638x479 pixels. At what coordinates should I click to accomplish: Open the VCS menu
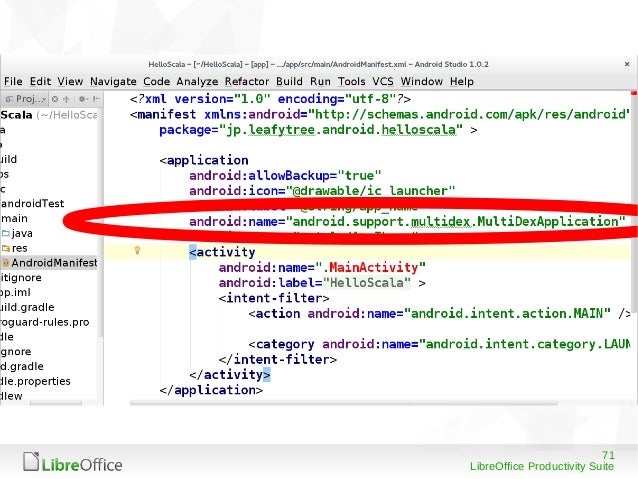pyautogui.click(x=382, y=81)
